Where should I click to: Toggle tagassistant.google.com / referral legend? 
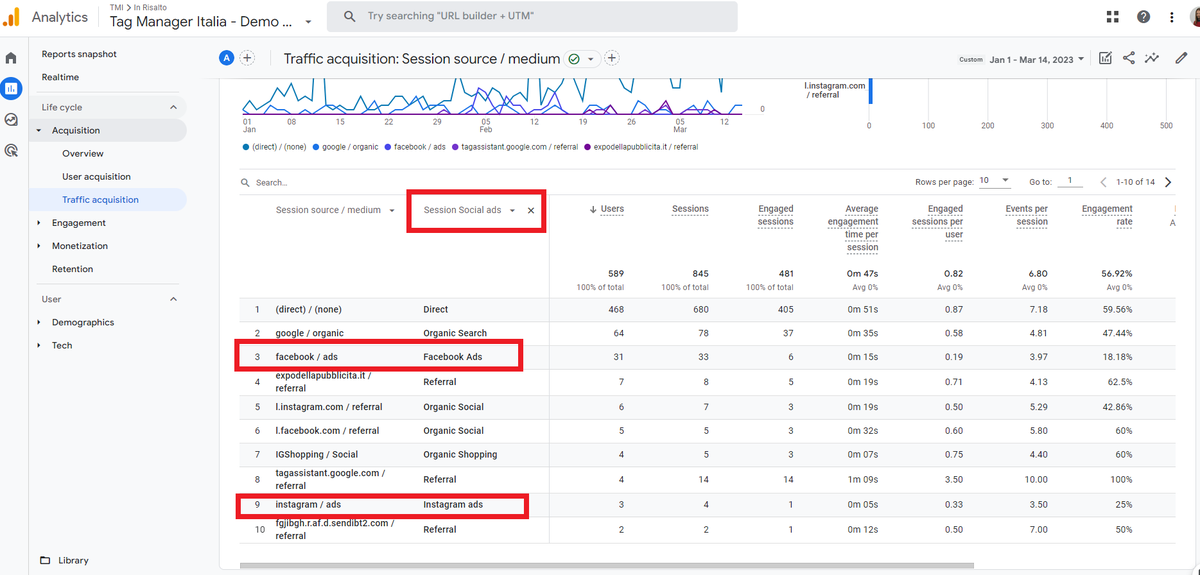tap(515, 146)
